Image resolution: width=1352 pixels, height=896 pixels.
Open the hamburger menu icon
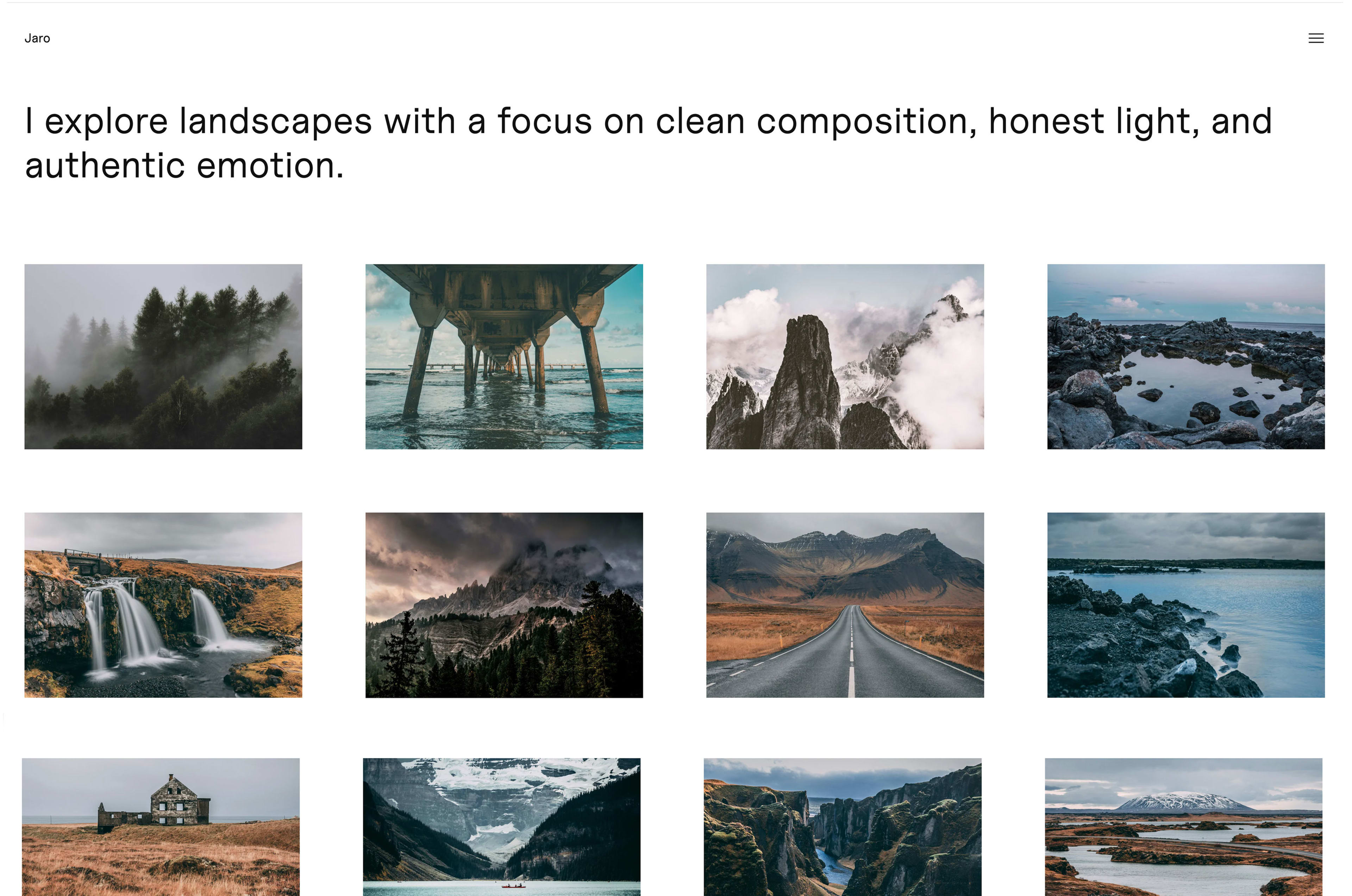pos(1315,38)
